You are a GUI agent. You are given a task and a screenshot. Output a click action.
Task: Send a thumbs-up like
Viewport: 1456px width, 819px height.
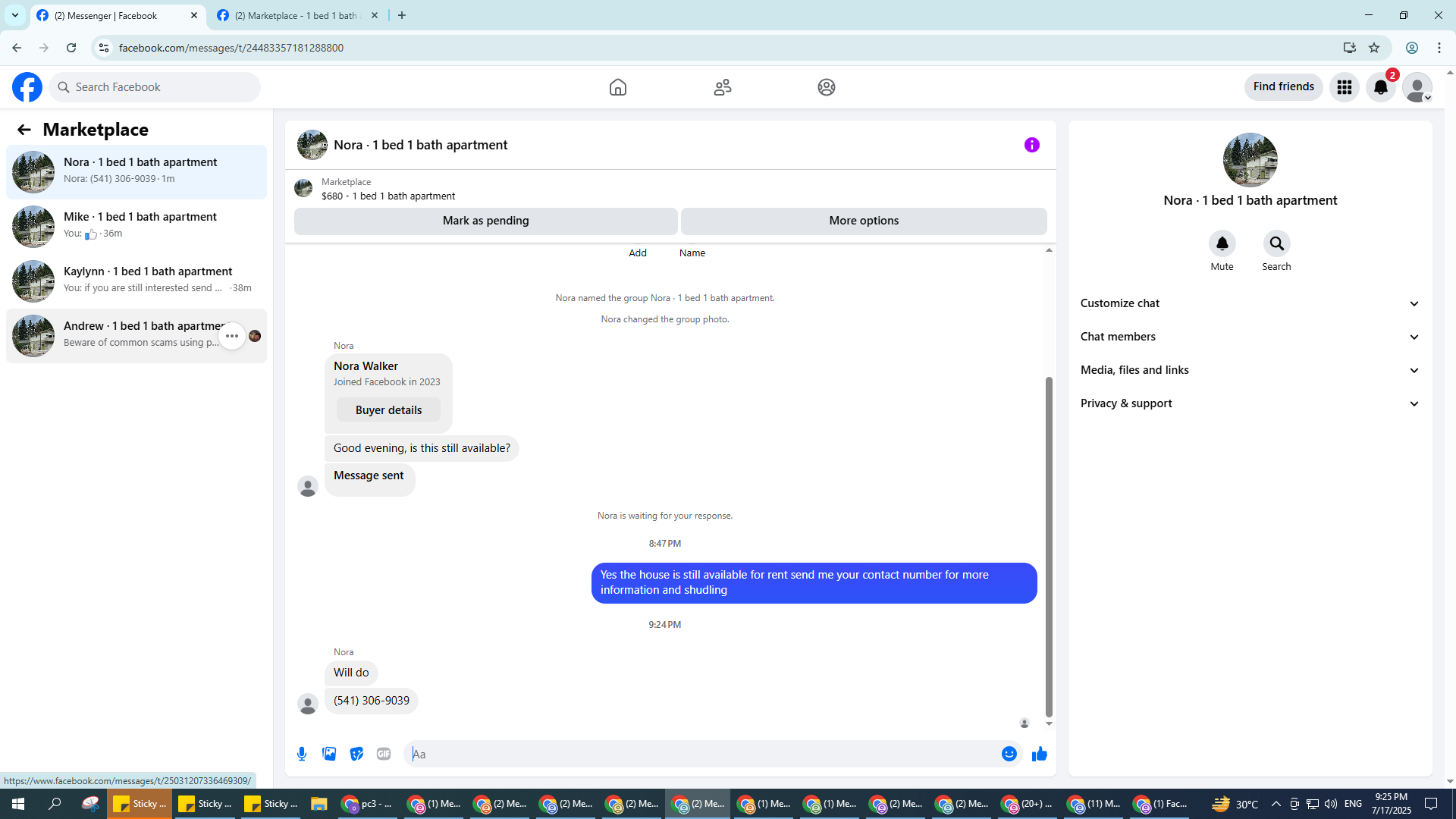(x=1040, y=754)
